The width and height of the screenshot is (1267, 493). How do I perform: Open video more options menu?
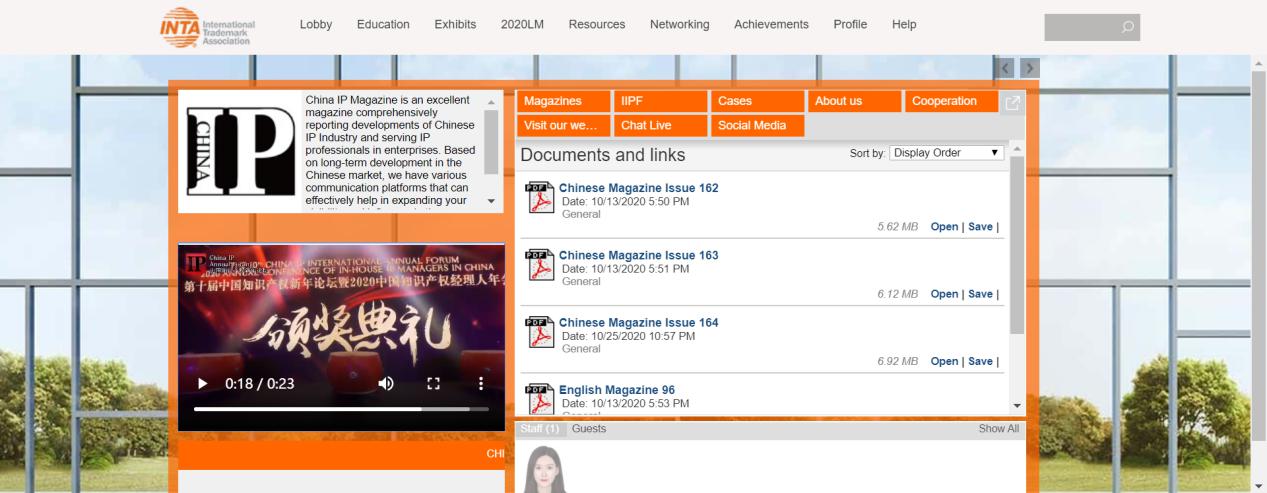pyautogui.click(x=481, y=383)
